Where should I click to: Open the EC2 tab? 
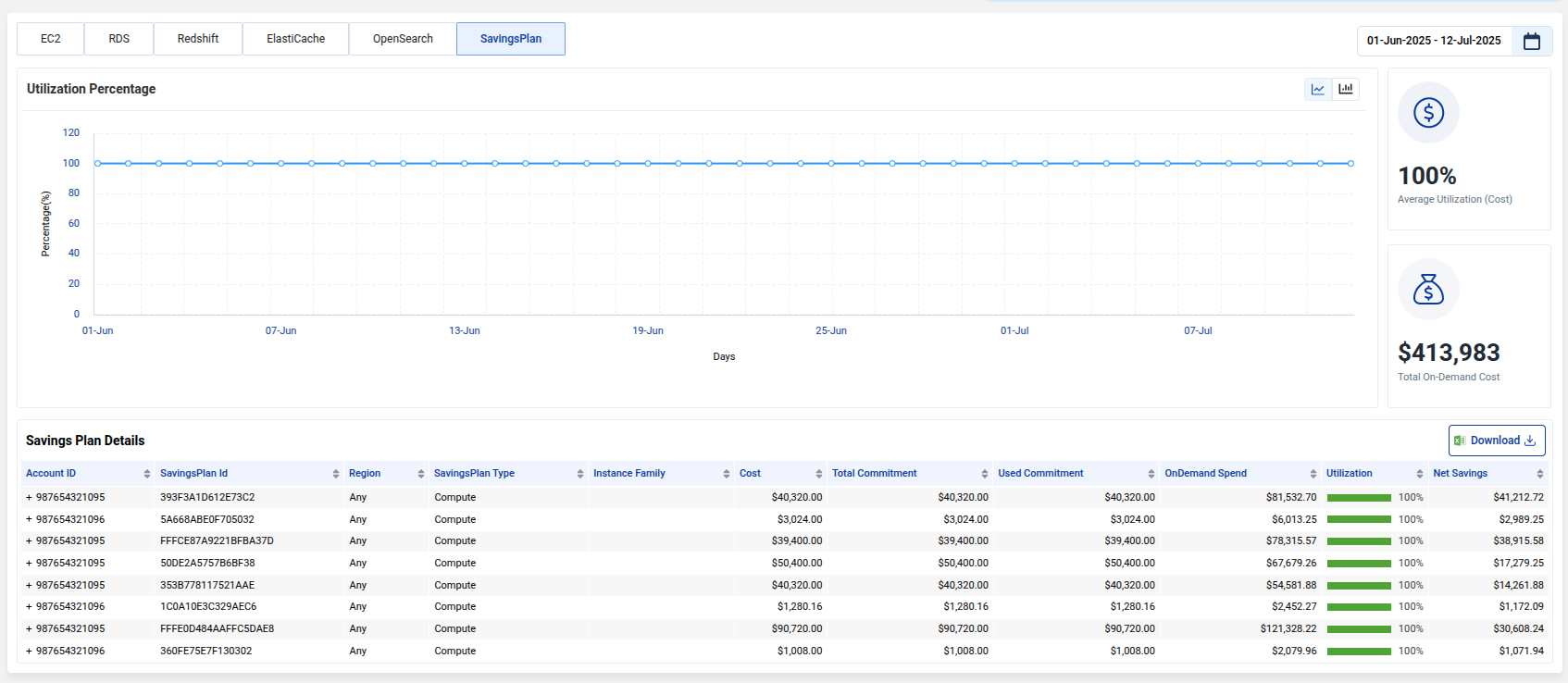[x=51, y=39]
